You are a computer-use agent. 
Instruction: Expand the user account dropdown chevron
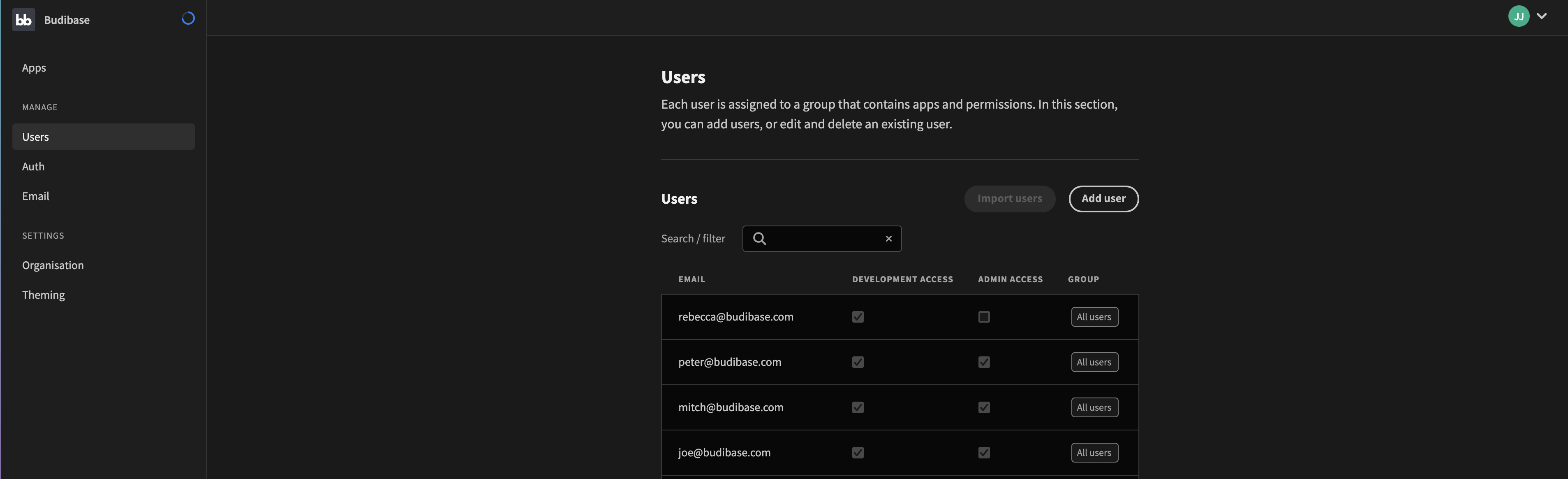[1541, 16]
